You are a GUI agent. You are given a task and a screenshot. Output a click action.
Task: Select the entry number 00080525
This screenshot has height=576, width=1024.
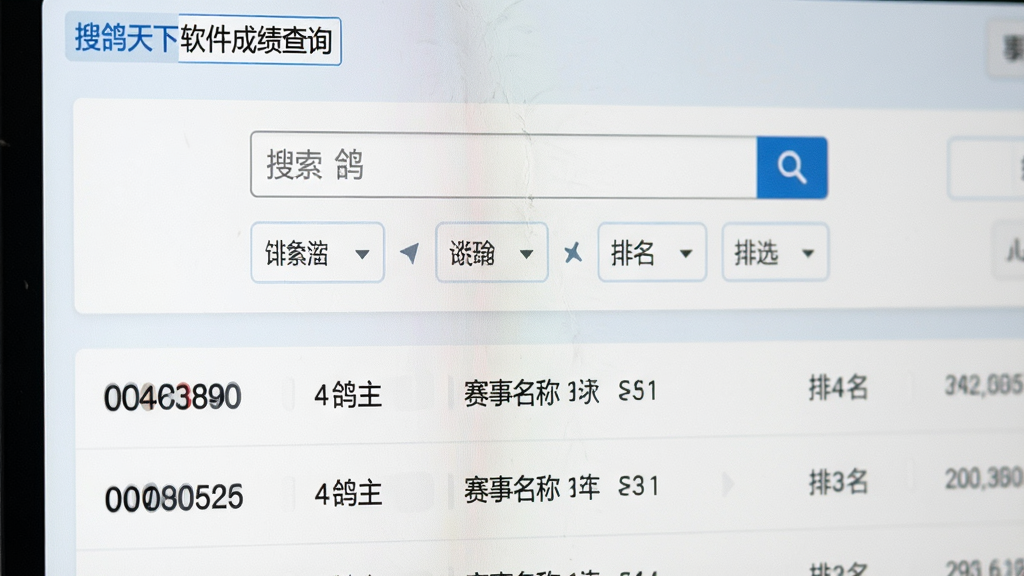[x=174, y=498]
